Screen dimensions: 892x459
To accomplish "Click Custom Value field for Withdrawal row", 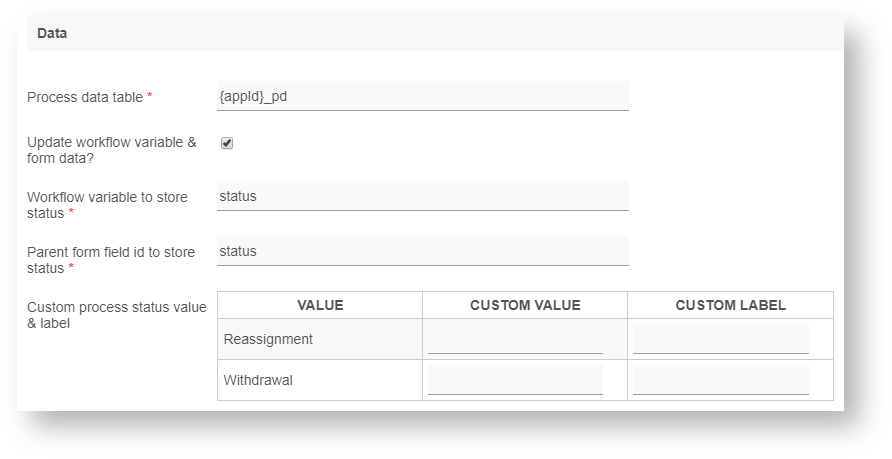I will 515,380.
